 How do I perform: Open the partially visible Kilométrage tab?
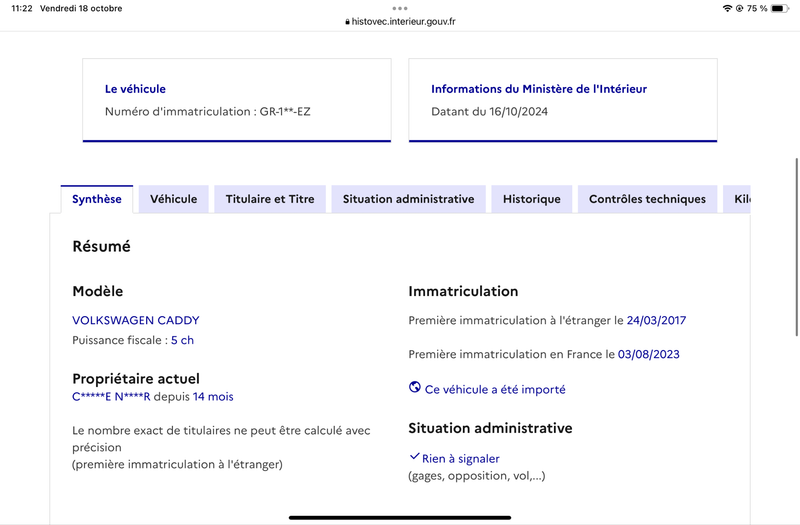click(737, 199)
